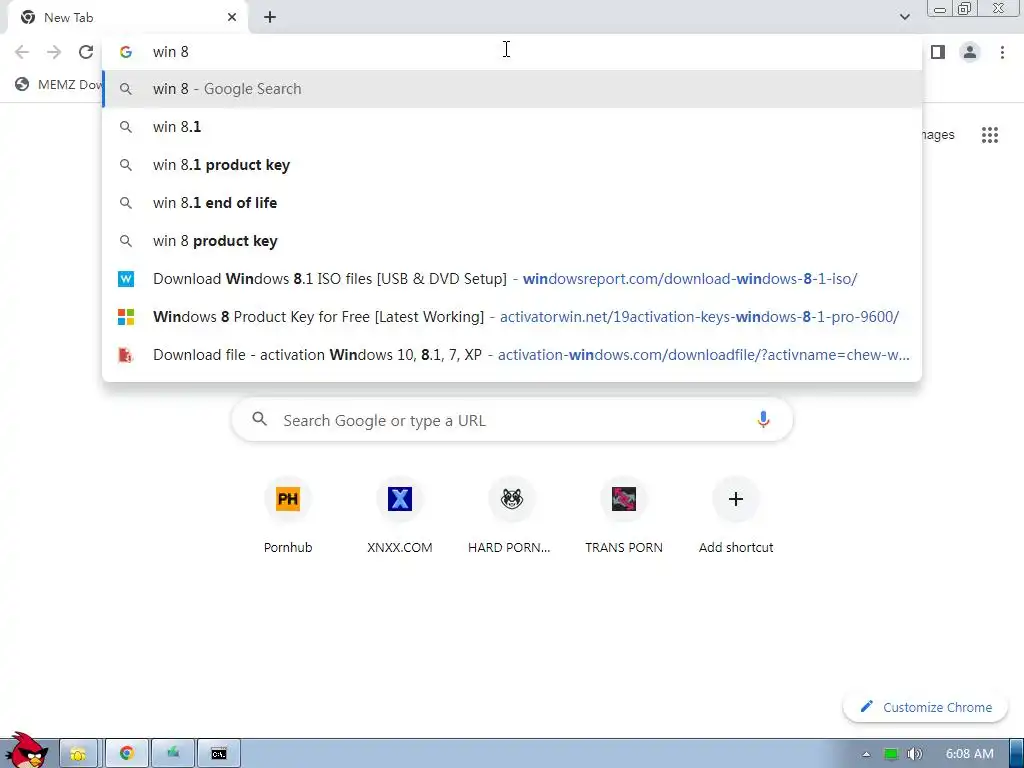Select the New Tab tab
Viewport: 1024px width, 768px height.
pyautogui.click(x=127, y=18)
